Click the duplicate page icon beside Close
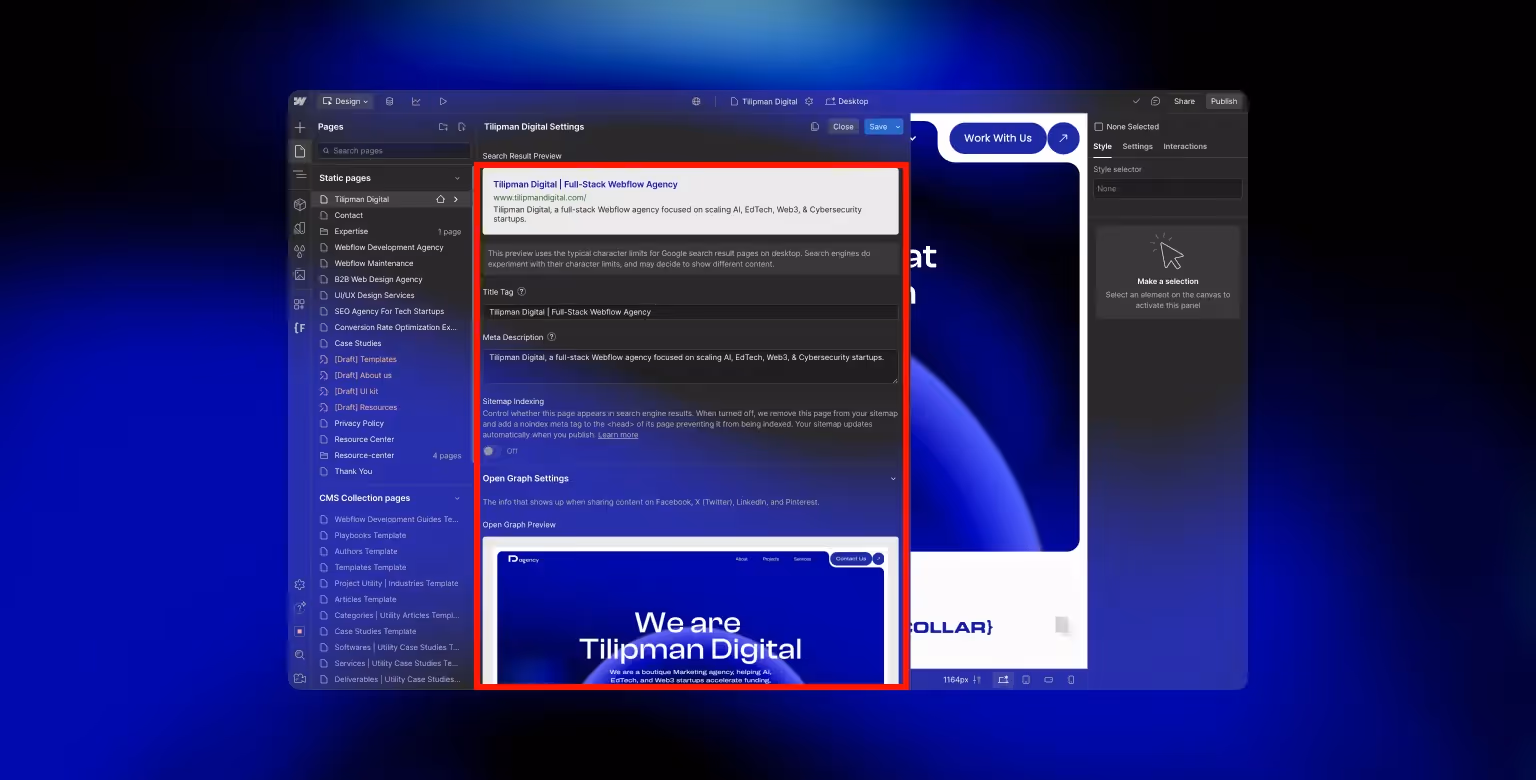The image size is (1536, 780). (815, 127)
